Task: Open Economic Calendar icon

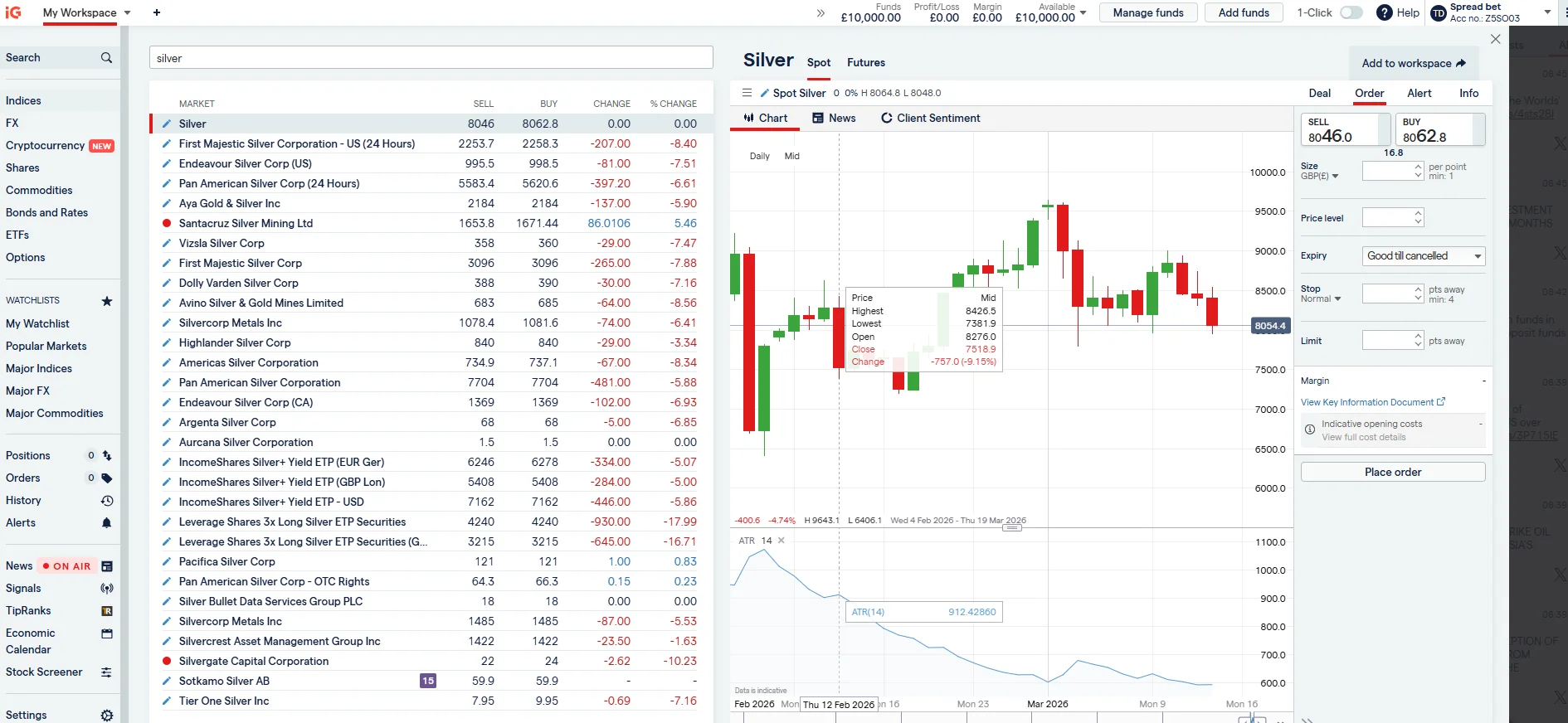Action: pyautogui.click(x=107, y=633)
